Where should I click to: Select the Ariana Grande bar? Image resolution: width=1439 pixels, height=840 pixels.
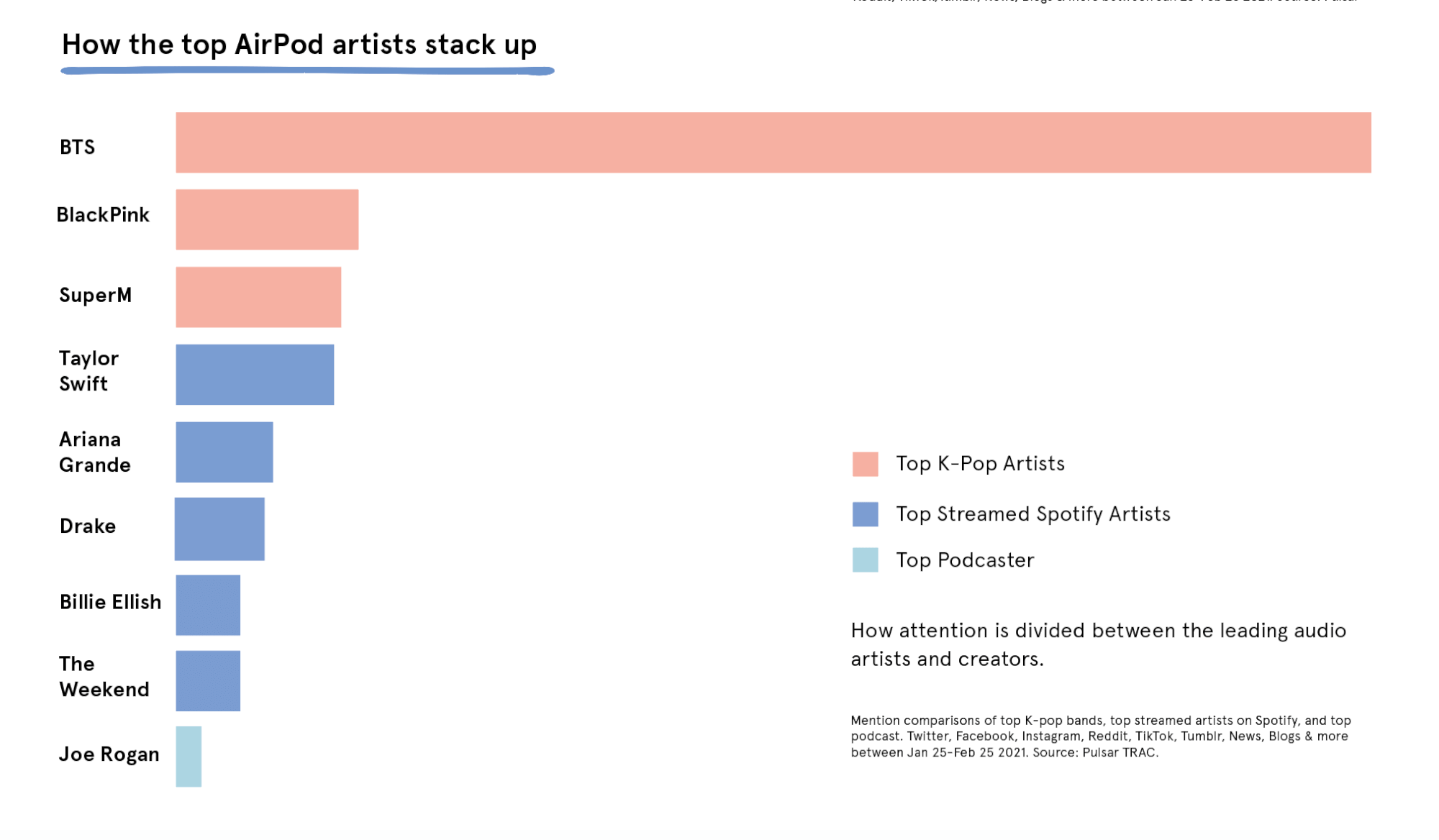(x=224, y=452)
